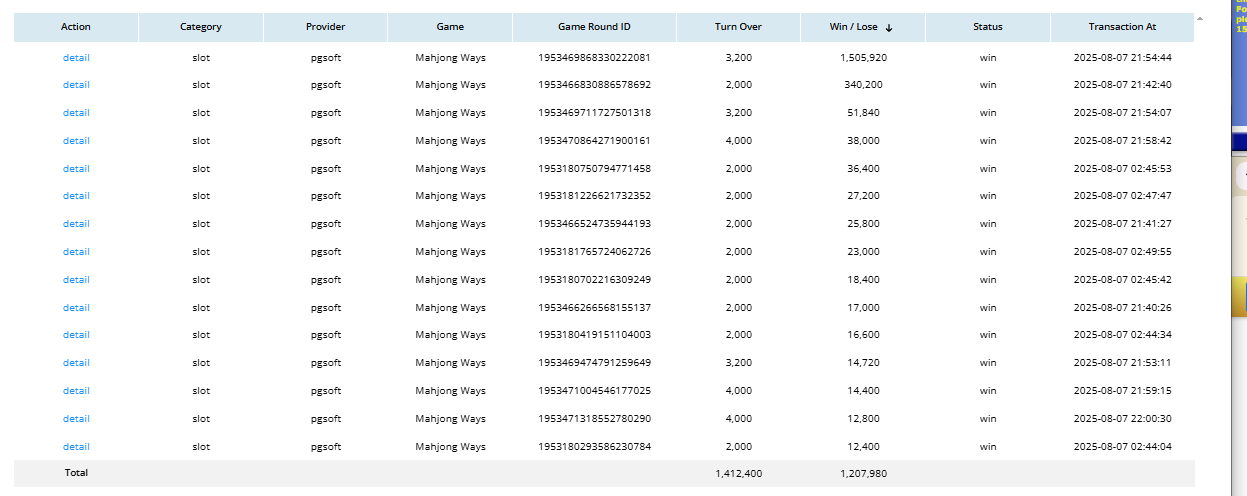Click the Provider column header

tap(326, 27)
